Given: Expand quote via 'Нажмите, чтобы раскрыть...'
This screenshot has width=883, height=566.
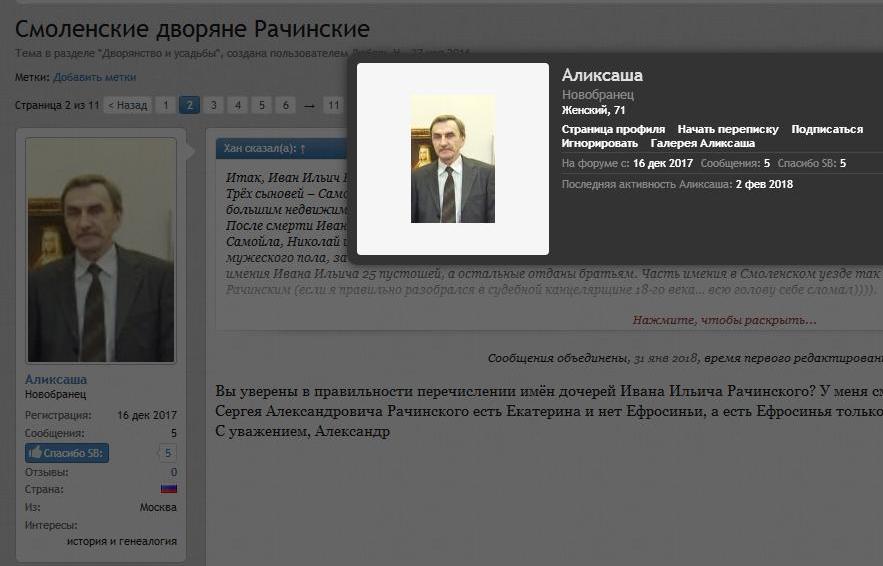Looking at the screenshot, I should (724, 320).
